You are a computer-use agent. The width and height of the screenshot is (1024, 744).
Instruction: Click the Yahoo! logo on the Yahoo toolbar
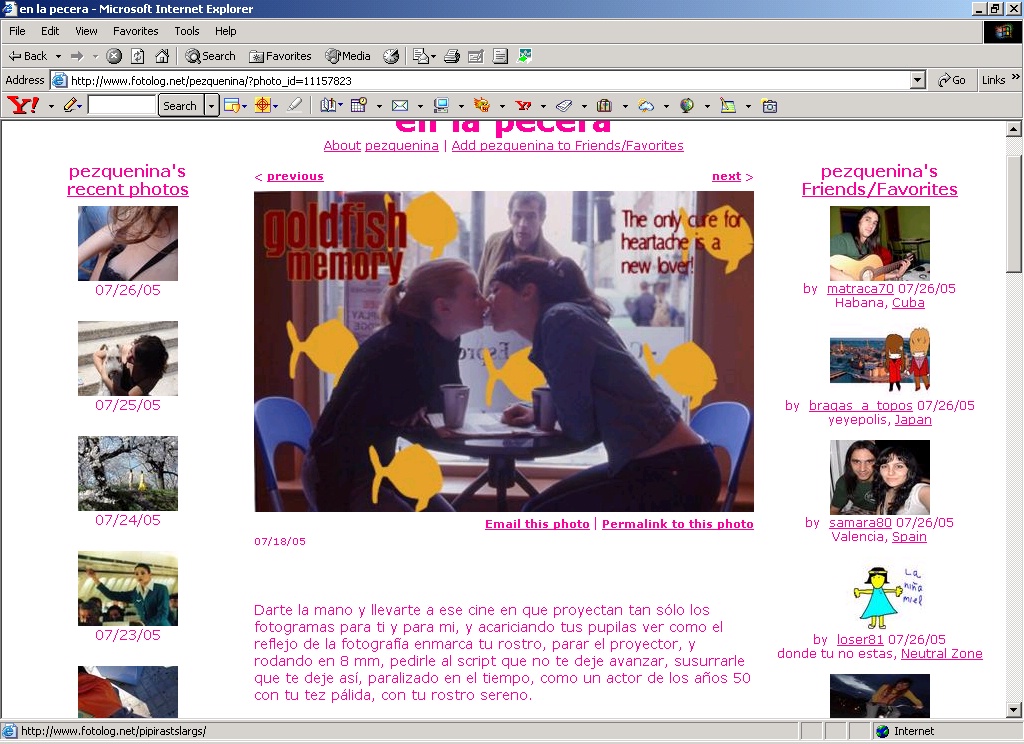(22, 105)
